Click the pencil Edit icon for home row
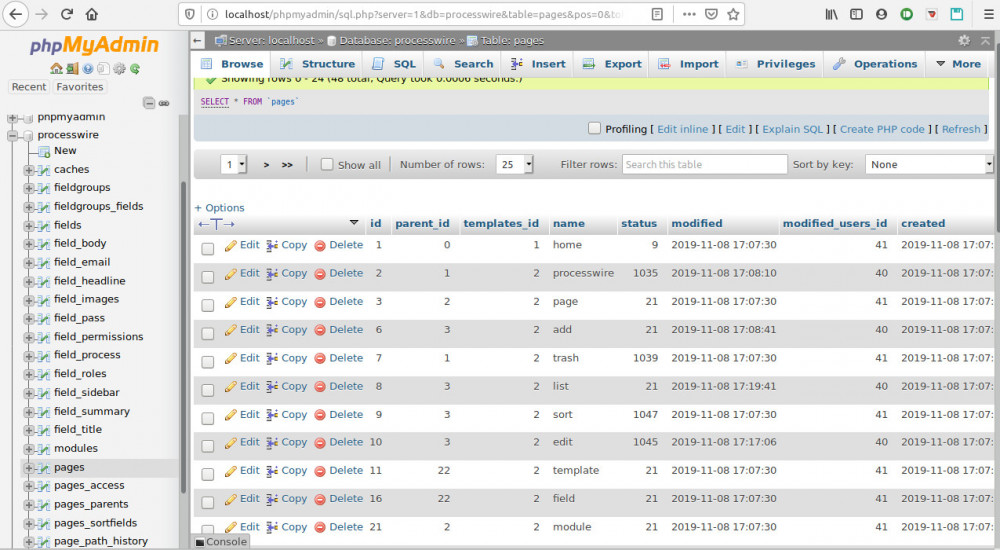 (231, 245)
